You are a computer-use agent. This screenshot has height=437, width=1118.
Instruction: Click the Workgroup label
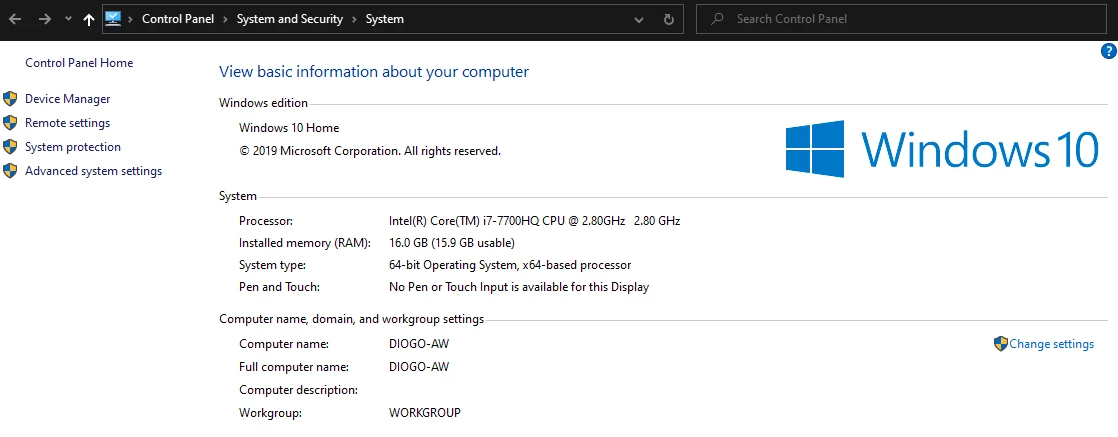[271, 413]
